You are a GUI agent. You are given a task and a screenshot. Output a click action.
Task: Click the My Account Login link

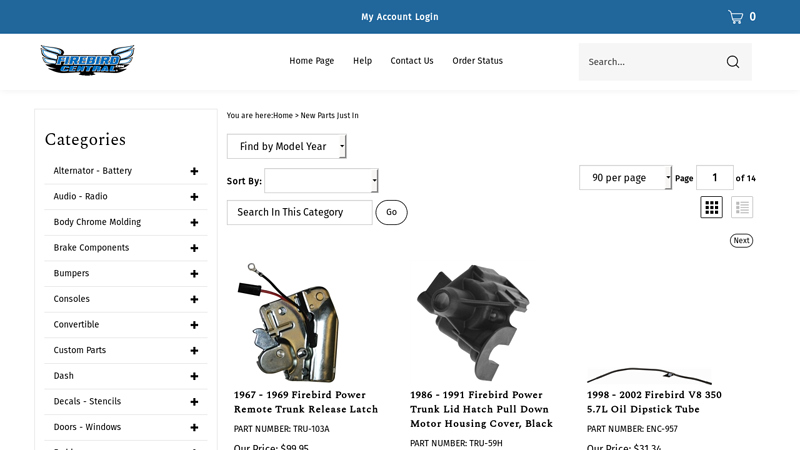(x=399, y=17)
